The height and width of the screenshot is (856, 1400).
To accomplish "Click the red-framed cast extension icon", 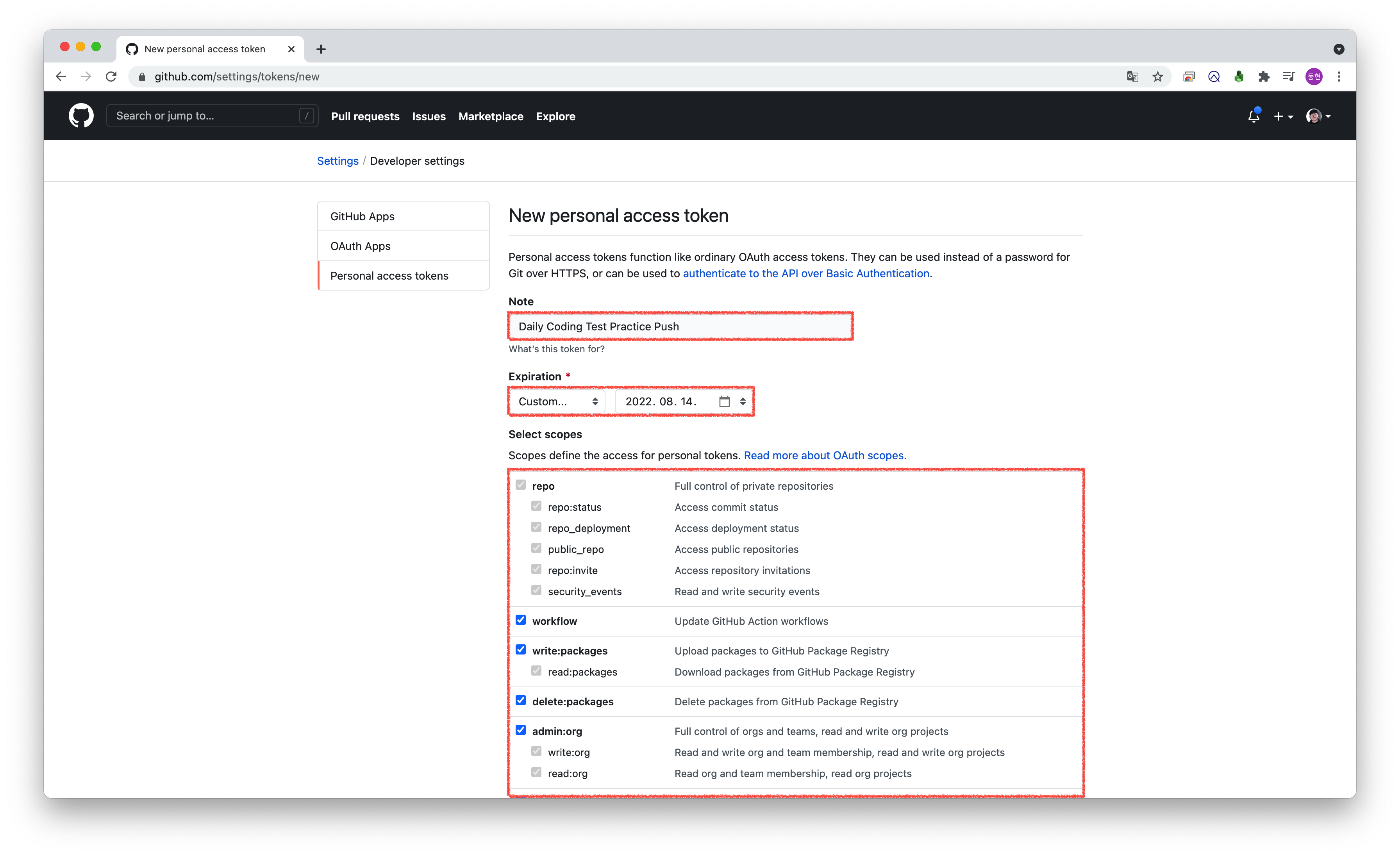I will pos(1189,77).
